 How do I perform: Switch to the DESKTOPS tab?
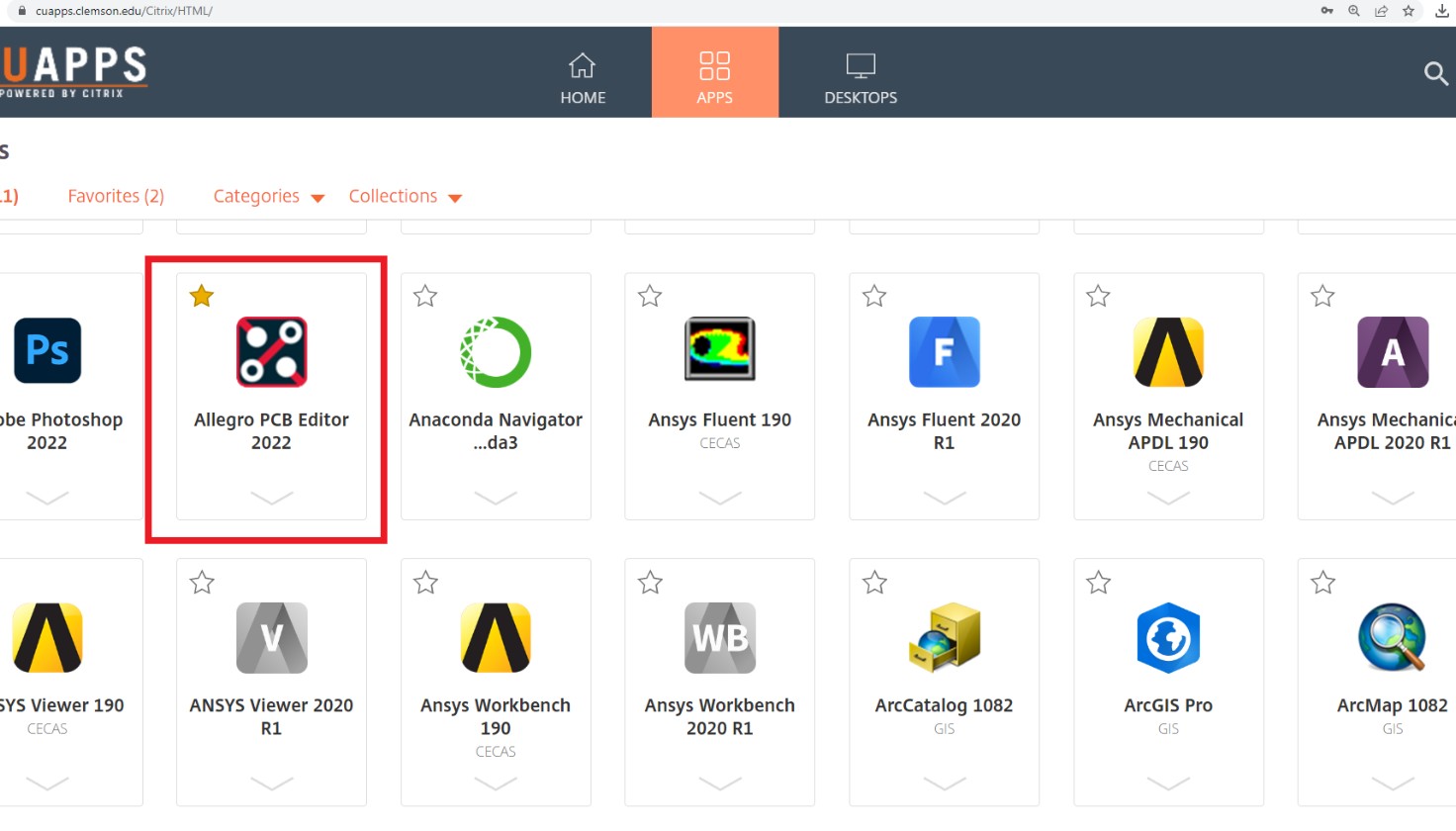861,77
